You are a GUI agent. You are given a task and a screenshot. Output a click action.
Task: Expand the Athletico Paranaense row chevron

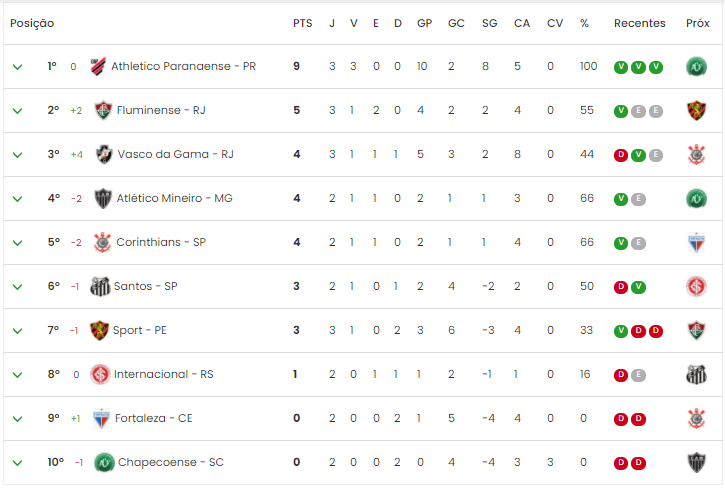(x=18, y=67)
